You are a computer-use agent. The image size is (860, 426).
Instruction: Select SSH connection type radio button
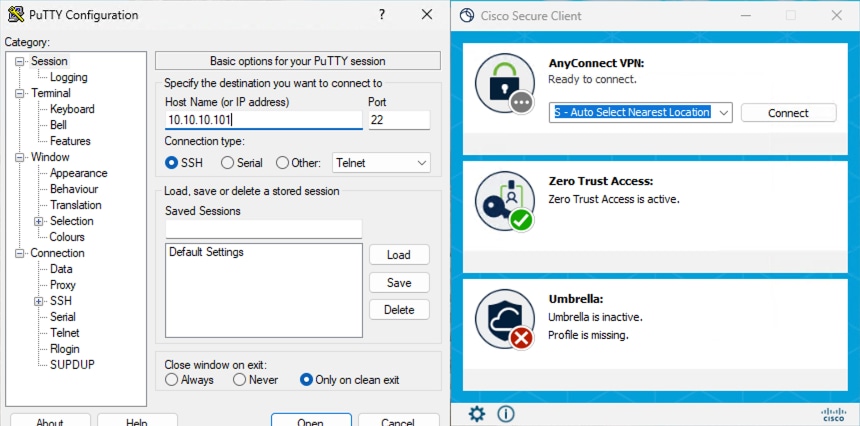point(171,163)
